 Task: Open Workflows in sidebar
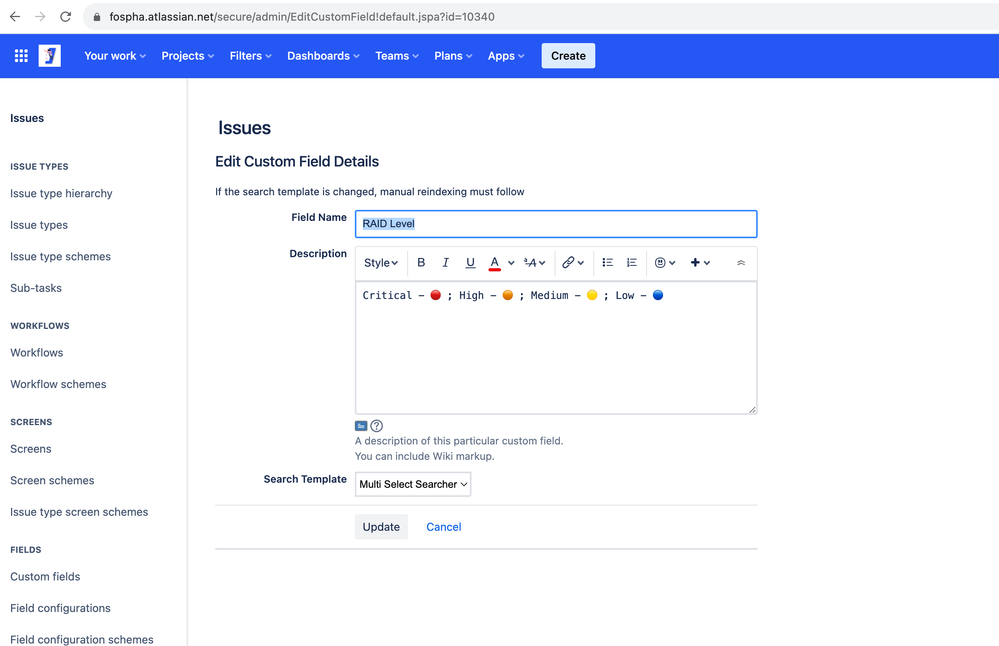point(37,352)
